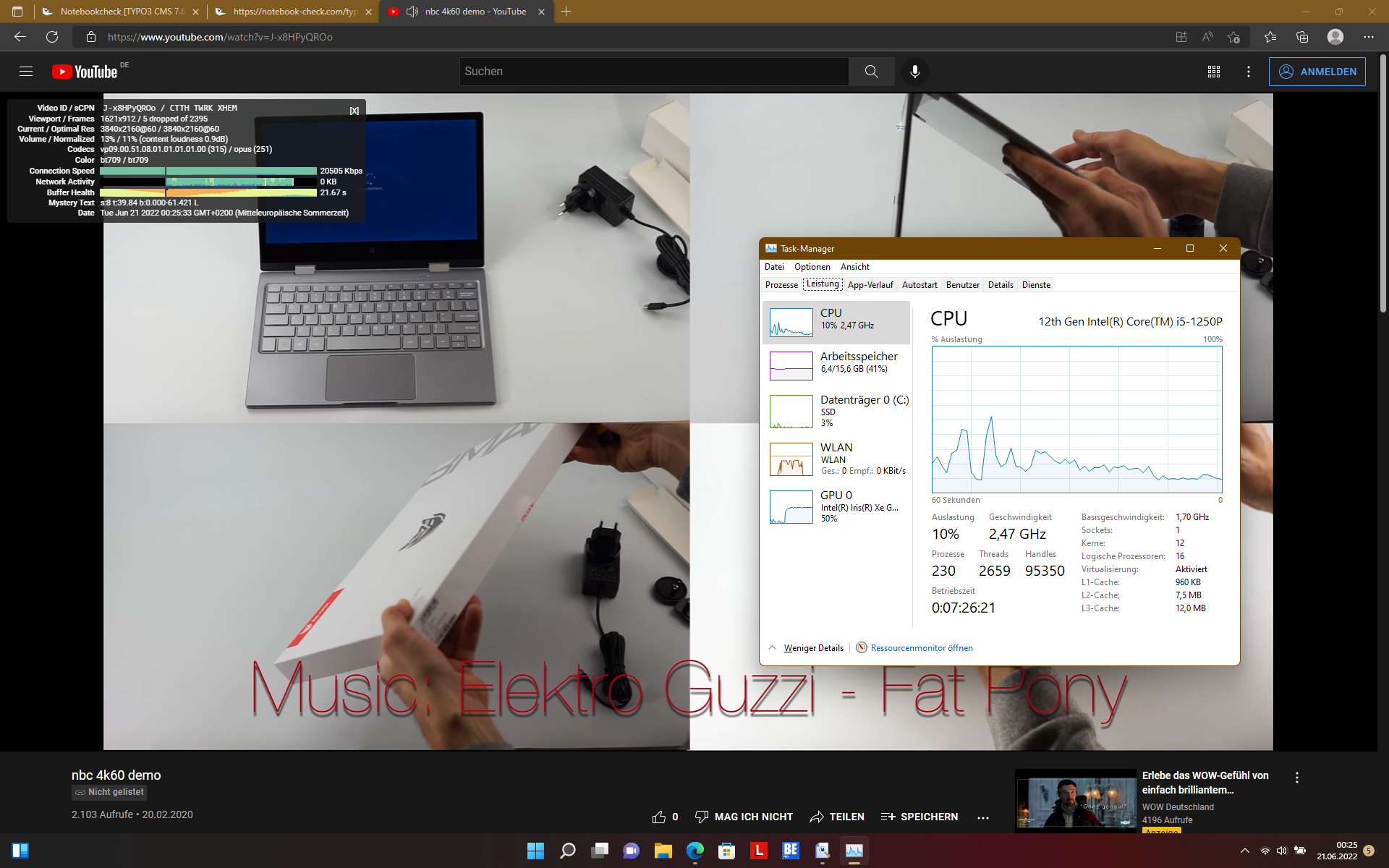
Task: Switch to the Prozesse tab
Action: pyautogui.click(x=781, y=285)
